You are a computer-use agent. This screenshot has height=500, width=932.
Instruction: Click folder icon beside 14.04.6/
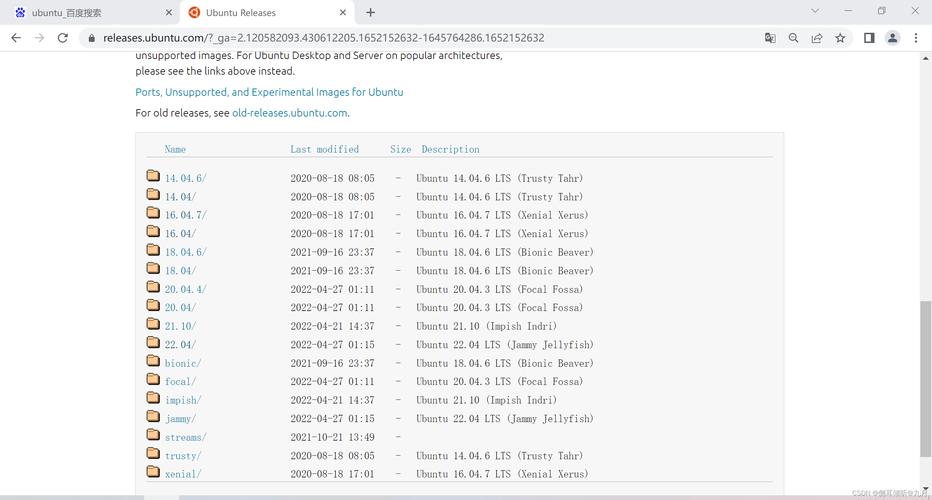[x=153, y=175]
